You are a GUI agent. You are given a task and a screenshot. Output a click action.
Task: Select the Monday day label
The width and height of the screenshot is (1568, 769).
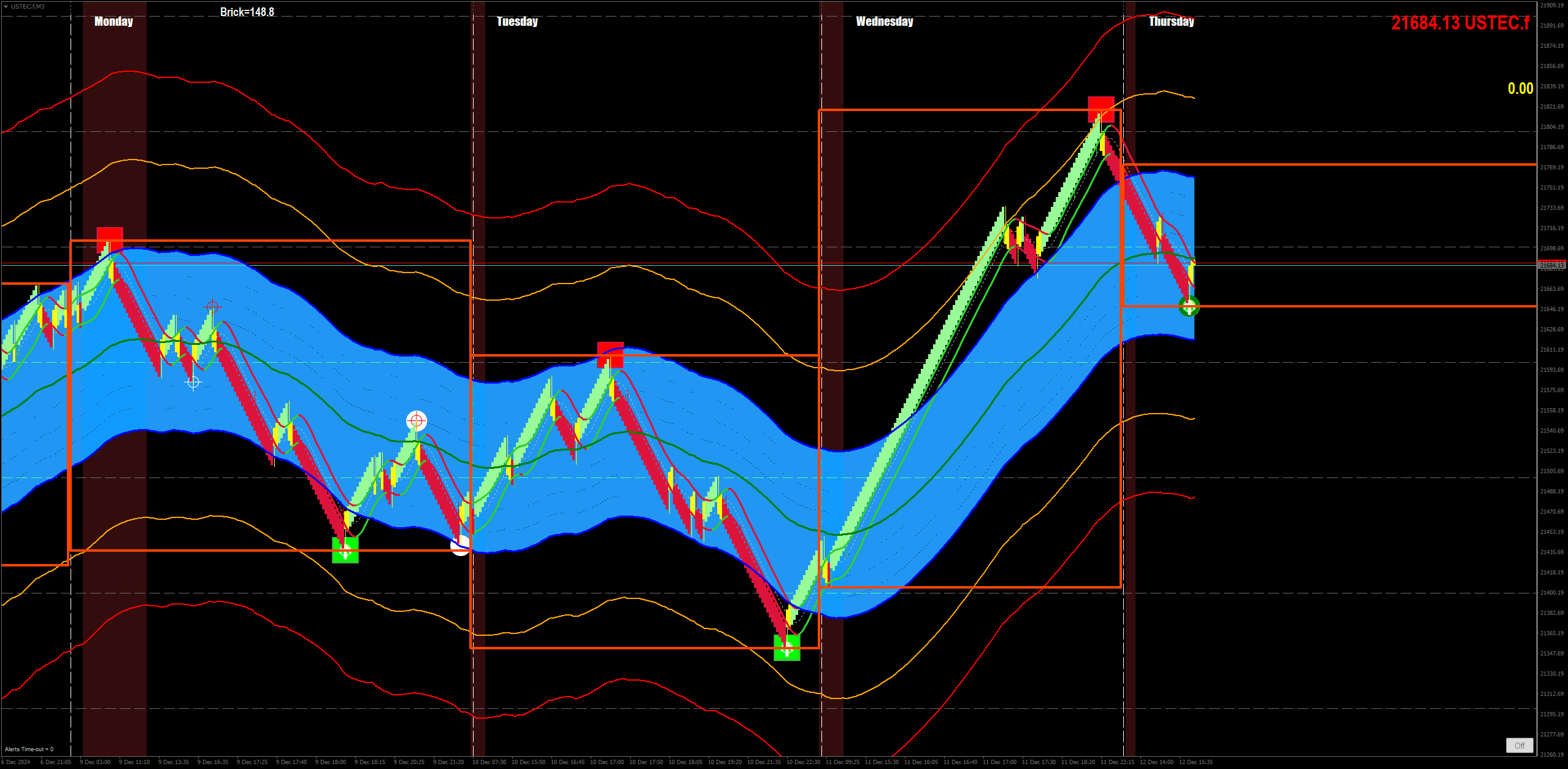tap(113, 21)
